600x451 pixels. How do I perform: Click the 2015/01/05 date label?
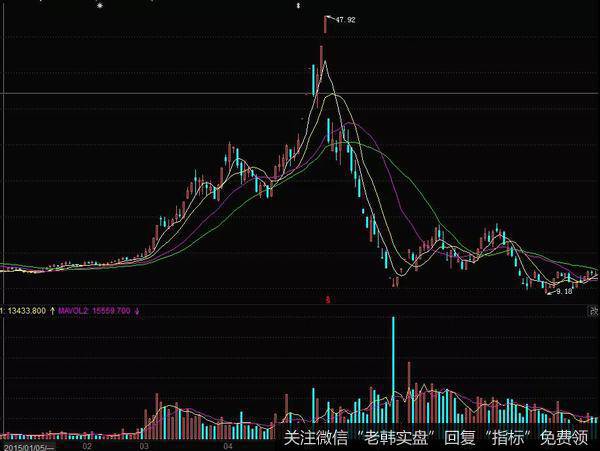pyautogui.click(x=29, y=447)
